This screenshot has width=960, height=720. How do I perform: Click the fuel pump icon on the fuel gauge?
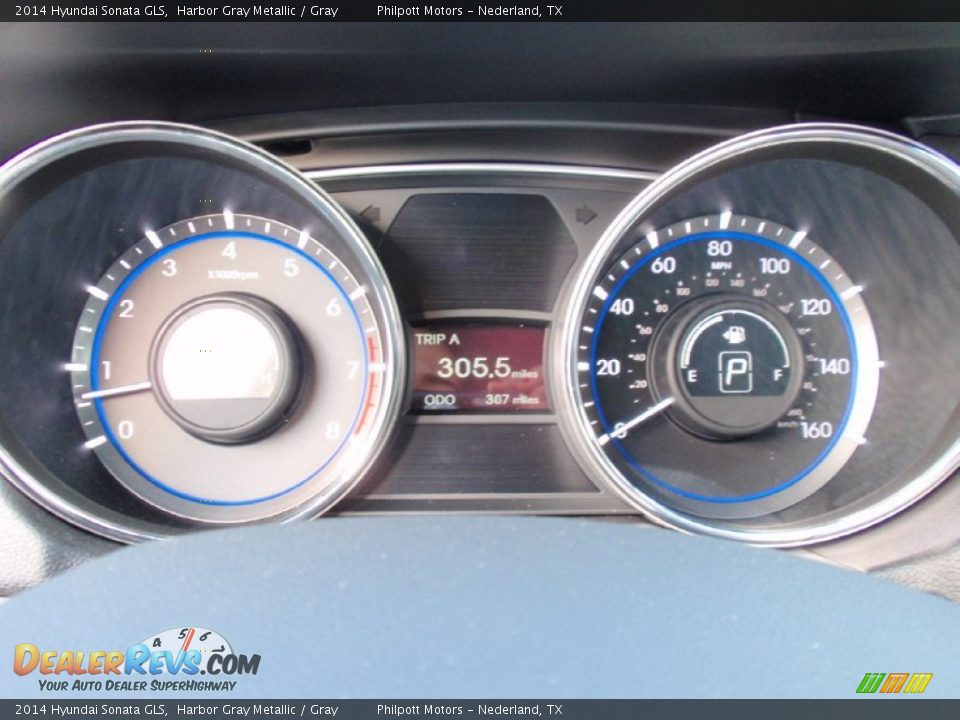[735, 334]
